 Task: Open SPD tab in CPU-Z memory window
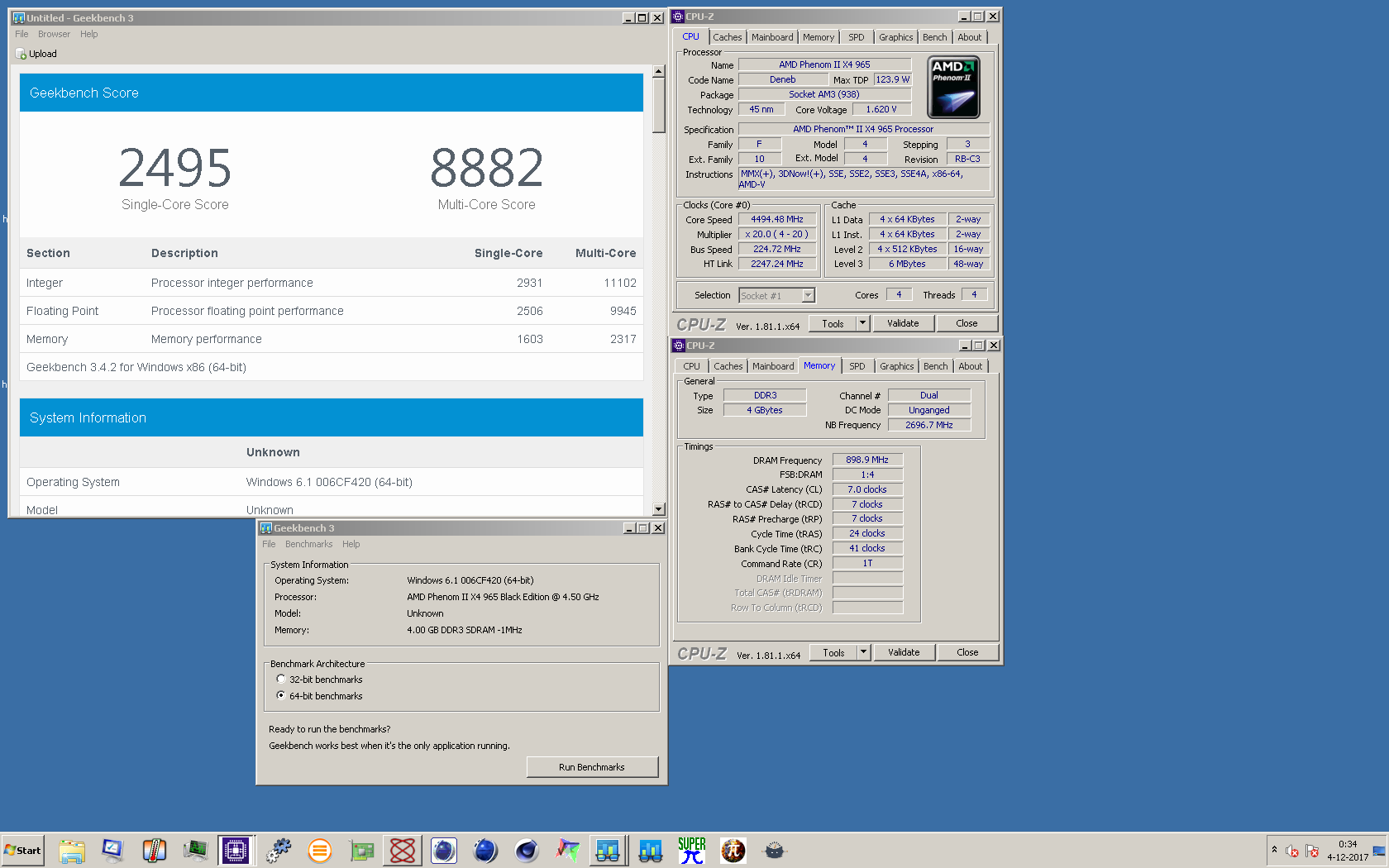[x=857, y=366]
